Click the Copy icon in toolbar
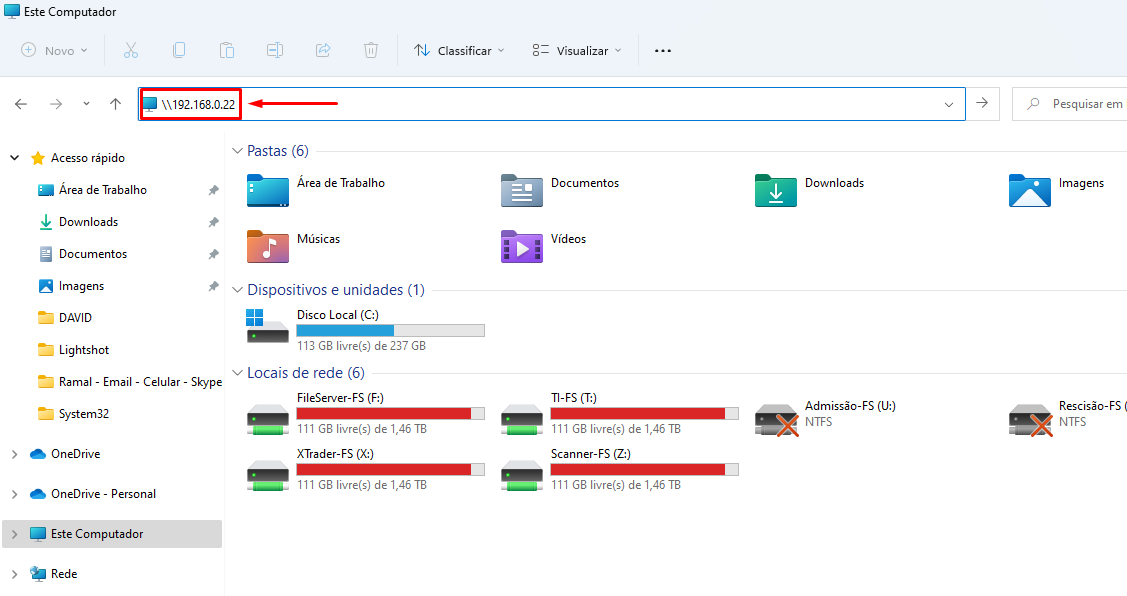The width and height of the screenshot is (1127, 596). click(179, 50)
